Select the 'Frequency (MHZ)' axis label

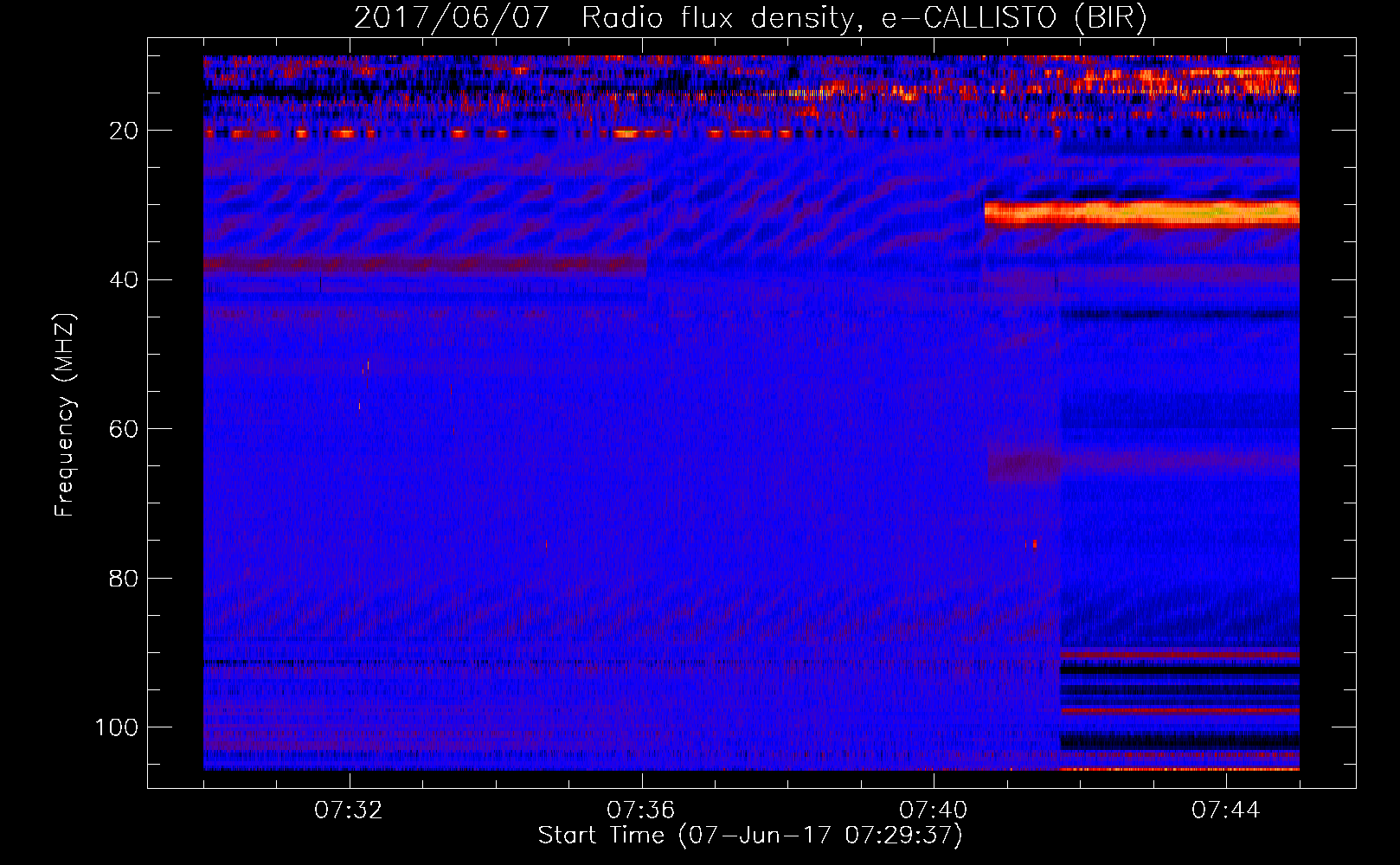pyautogui.click(x=65, y=415)
